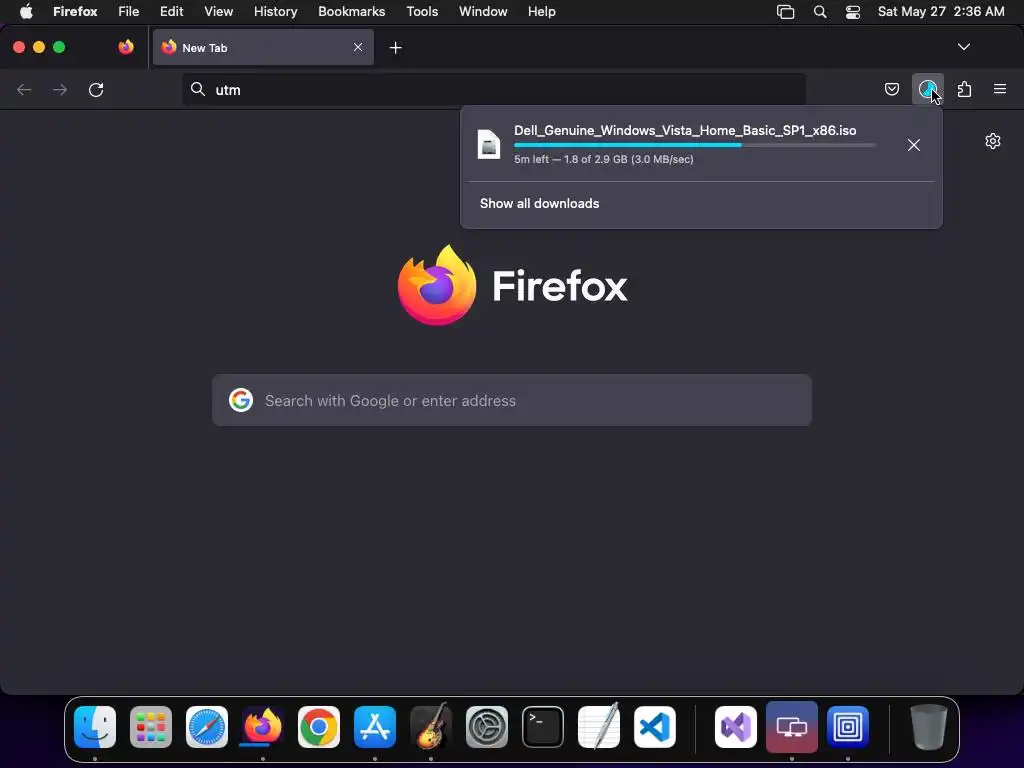Viewport: 1024px width, 768px height.
Task: Click the Firefox logo on new tab page
Action: [x=437, y=285]
